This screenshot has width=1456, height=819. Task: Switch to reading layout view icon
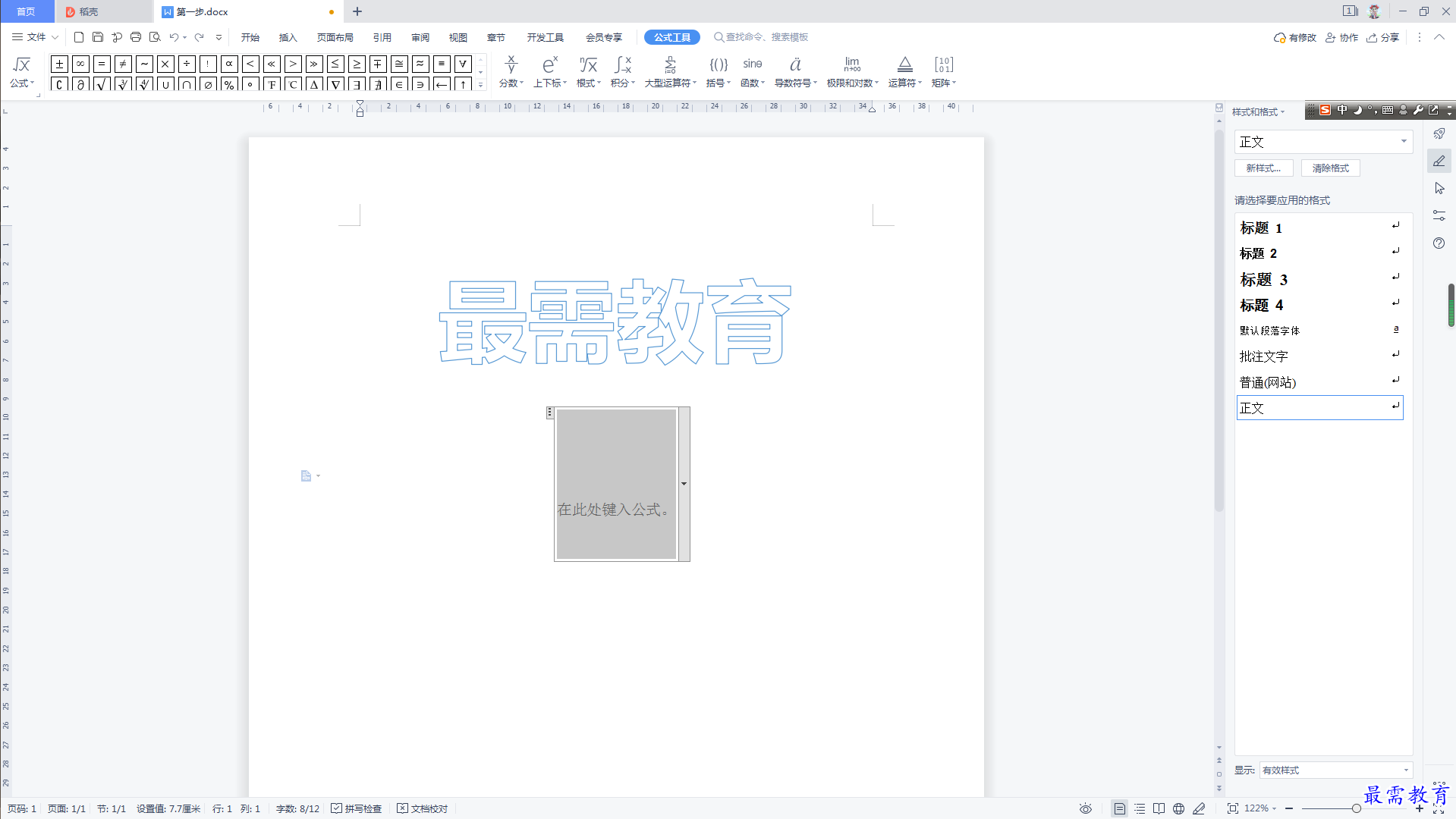point(1159,808)
